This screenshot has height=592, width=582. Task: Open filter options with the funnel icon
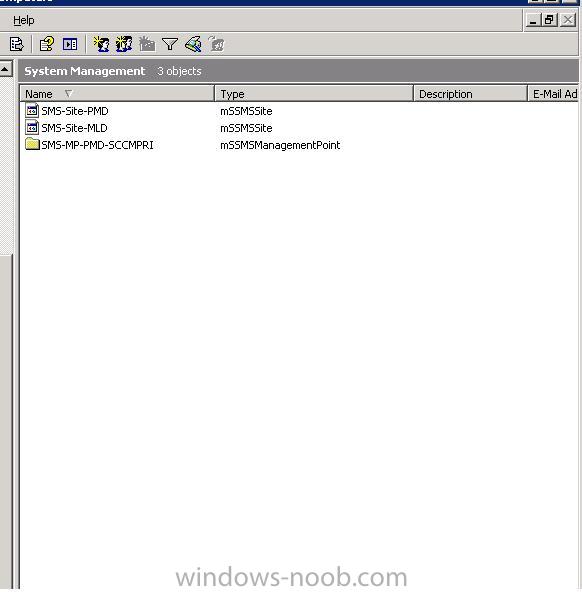170,44
